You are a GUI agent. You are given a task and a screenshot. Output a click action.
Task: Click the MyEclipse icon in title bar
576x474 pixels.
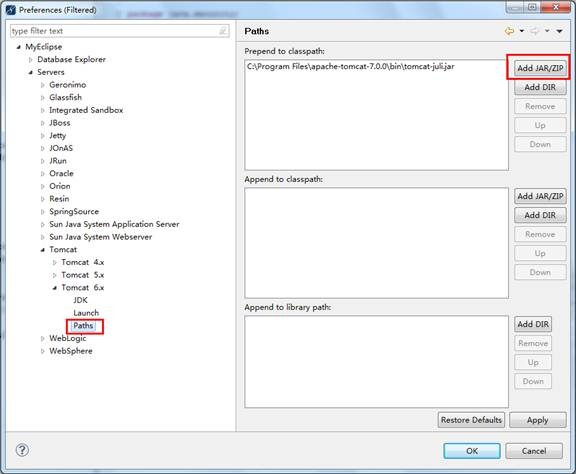pos(10,10)
